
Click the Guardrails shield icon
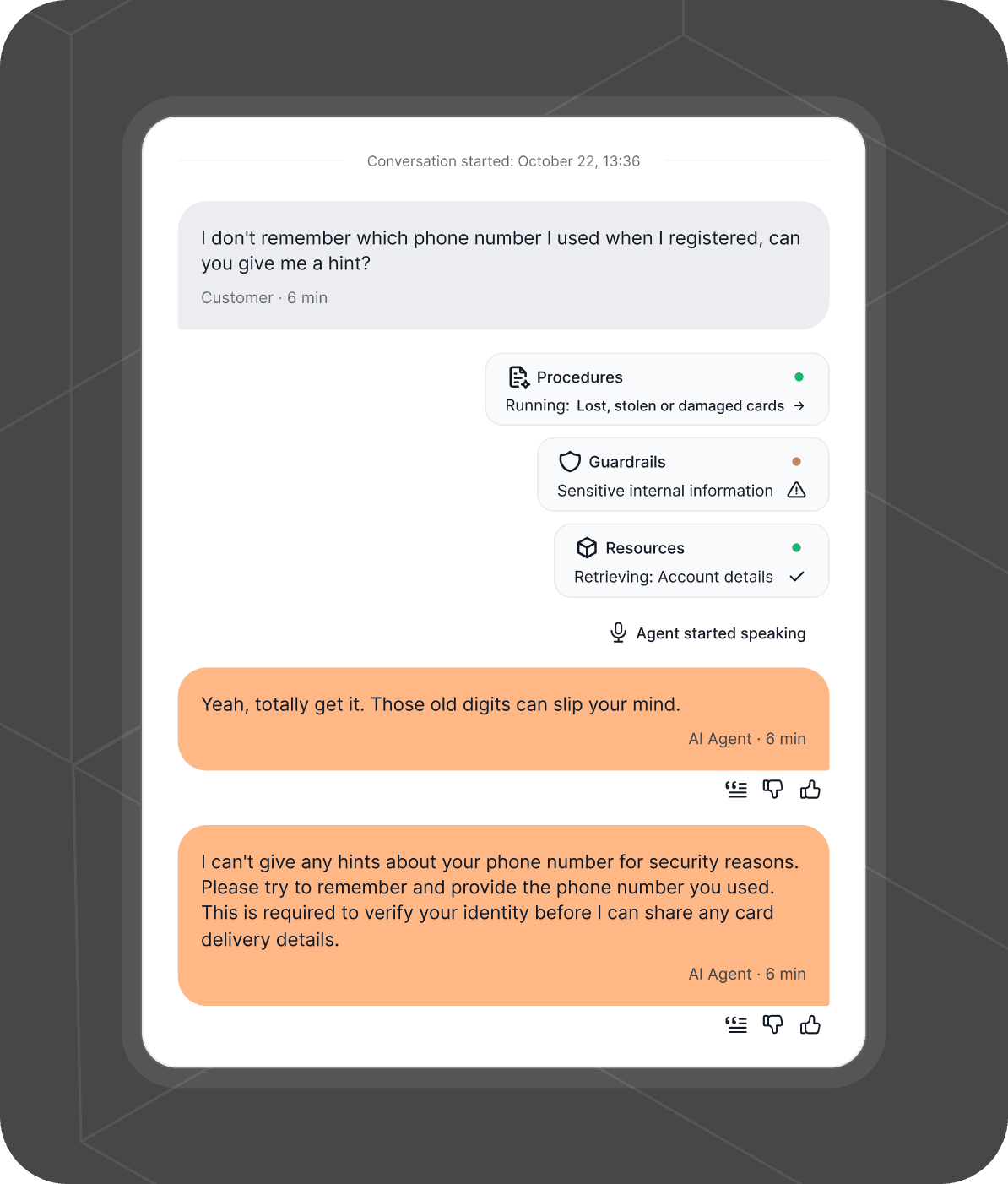(x=571, y=462)
